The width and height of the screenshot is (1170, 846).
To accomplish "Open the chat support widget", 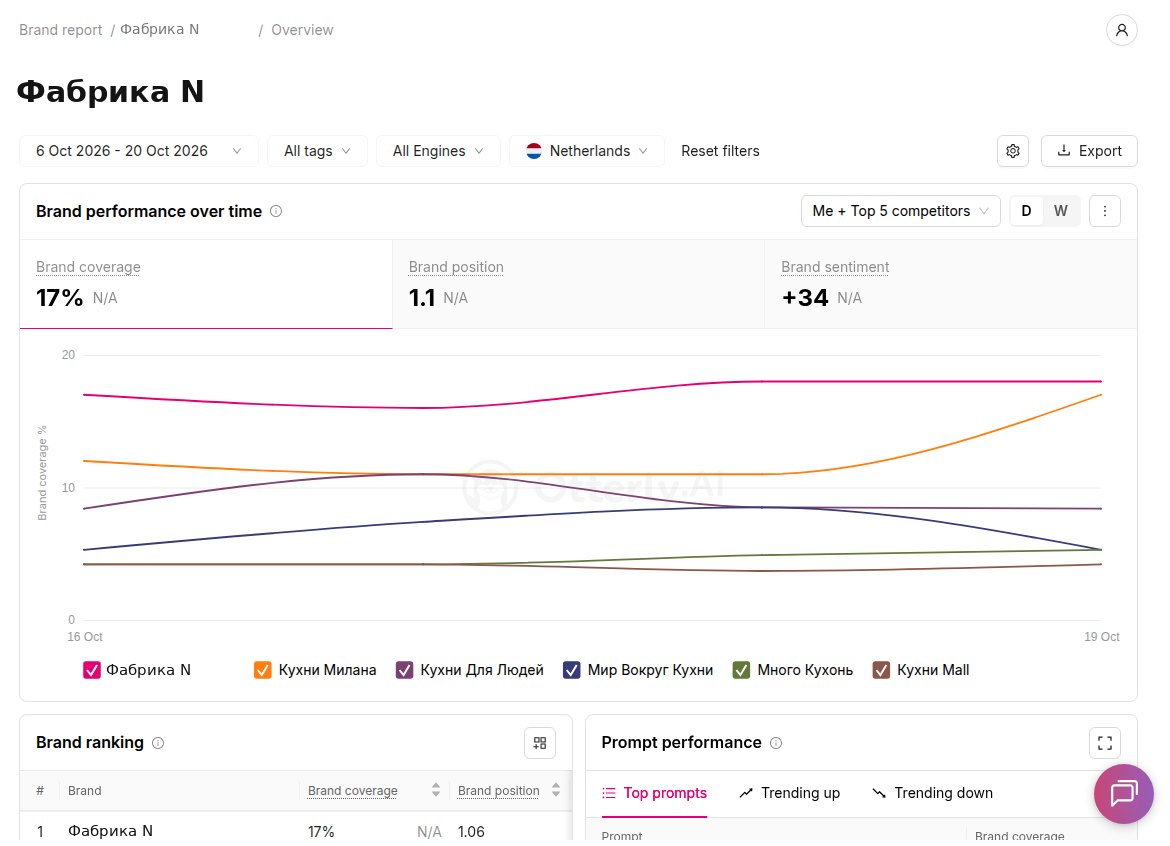I will tap(1123, 794).
